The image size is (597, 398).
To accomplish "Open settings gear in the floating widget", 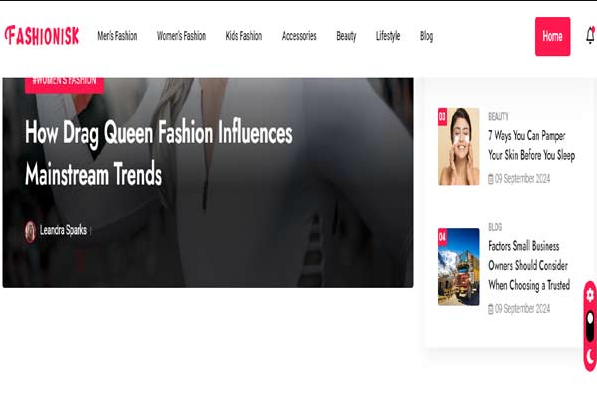I will point(590,295).
